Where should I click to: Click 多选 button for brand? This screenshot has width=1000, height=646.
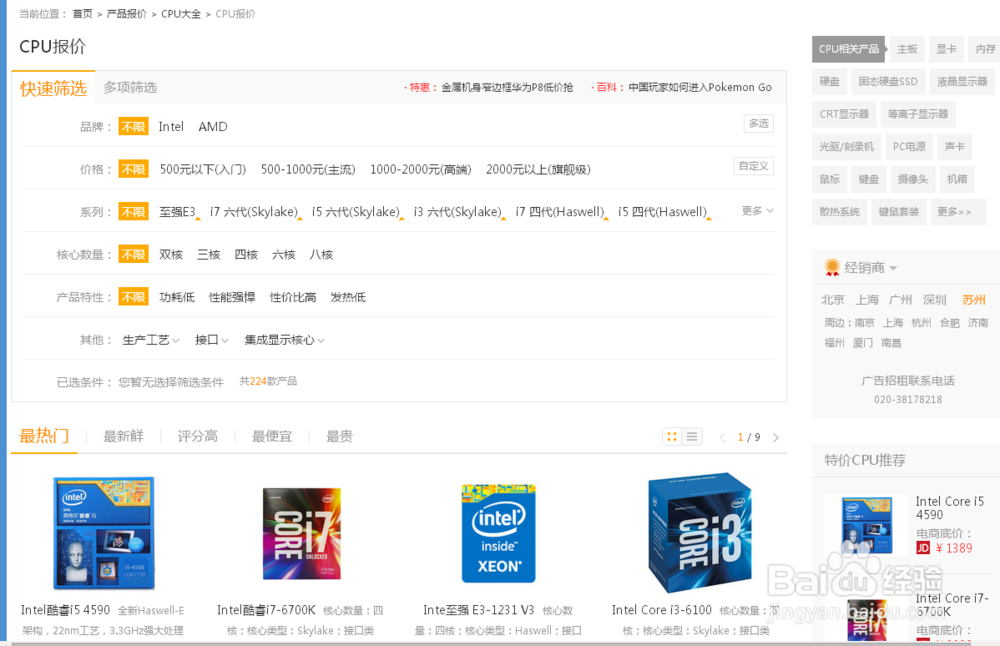[x=758, y=123]
